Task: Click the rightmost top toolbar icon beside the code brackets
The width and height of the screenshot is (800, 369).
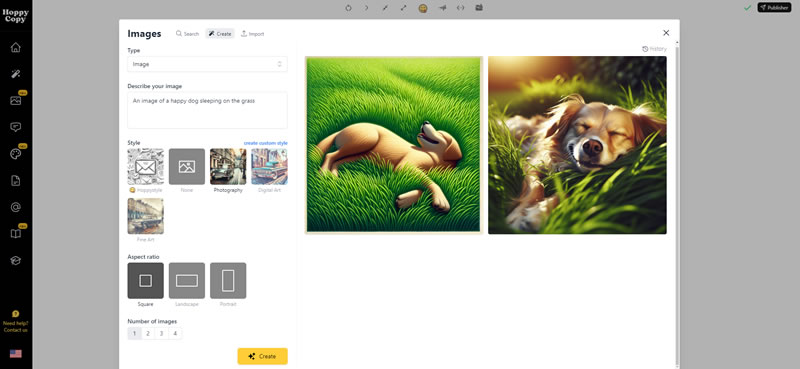Action: 479,8
